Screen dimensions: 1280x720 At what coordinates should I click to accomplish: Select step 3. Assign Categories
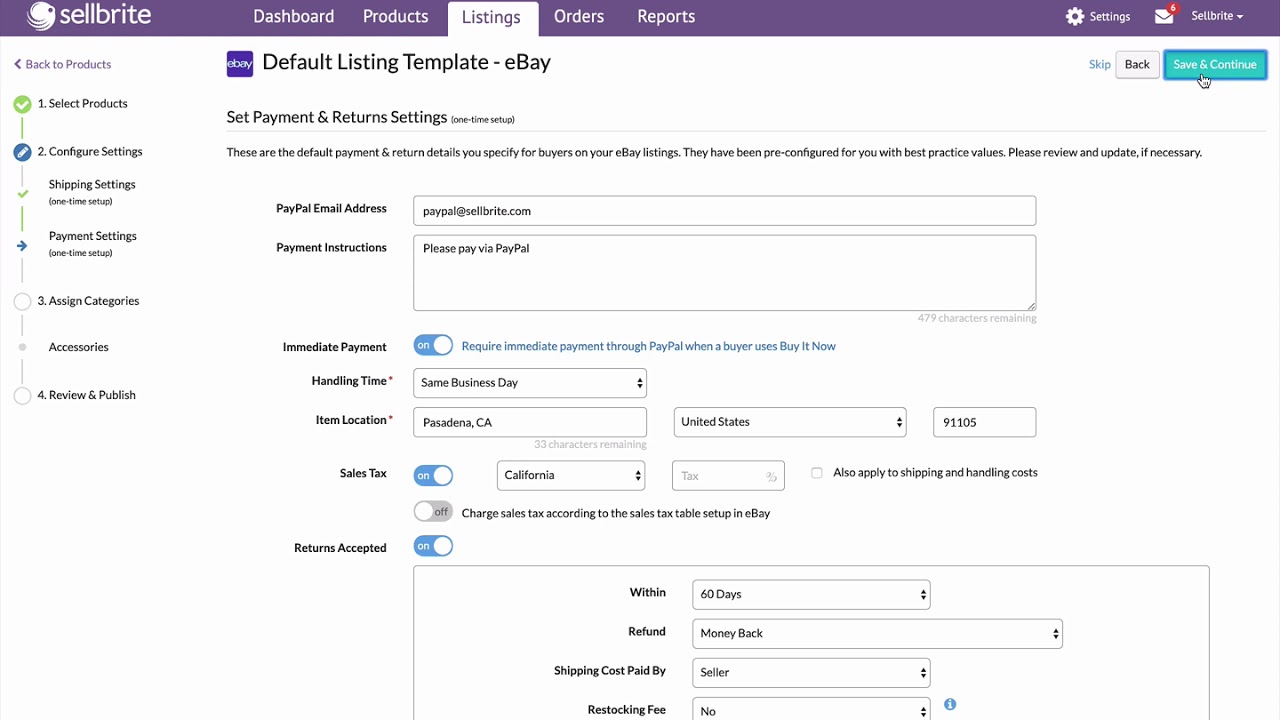coord(88,301)
